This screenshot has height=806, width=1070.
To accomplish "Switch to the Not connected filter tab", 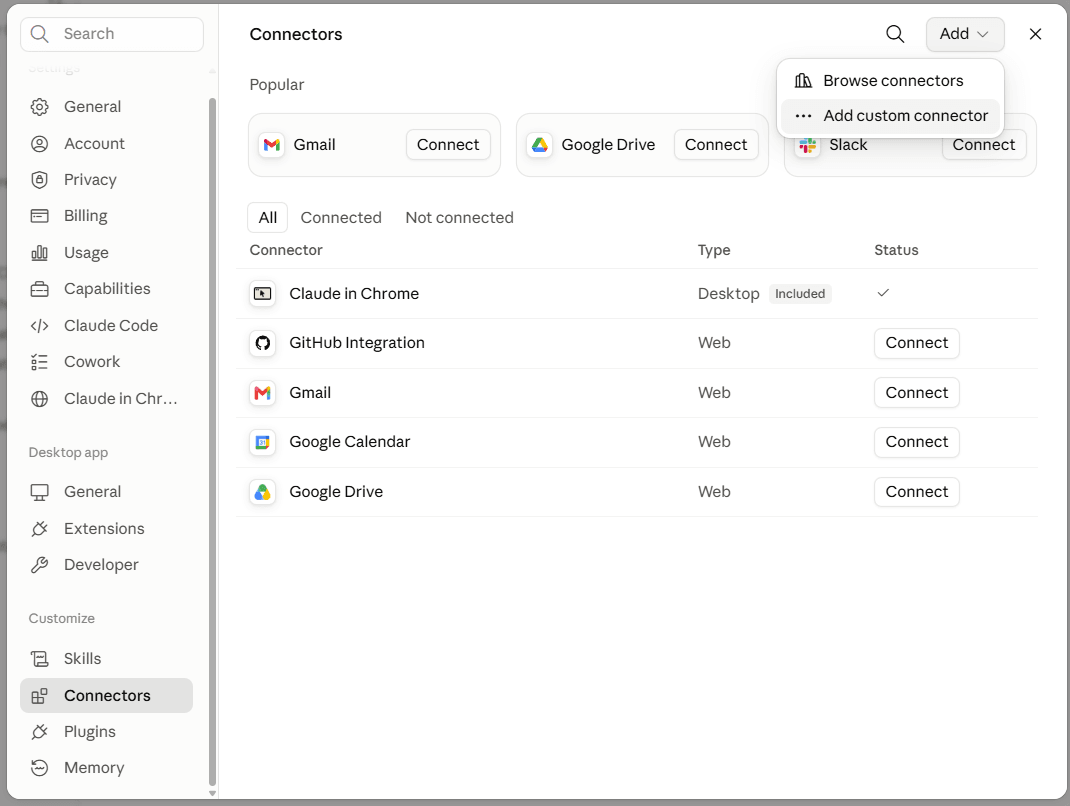I will coord(459,218).
